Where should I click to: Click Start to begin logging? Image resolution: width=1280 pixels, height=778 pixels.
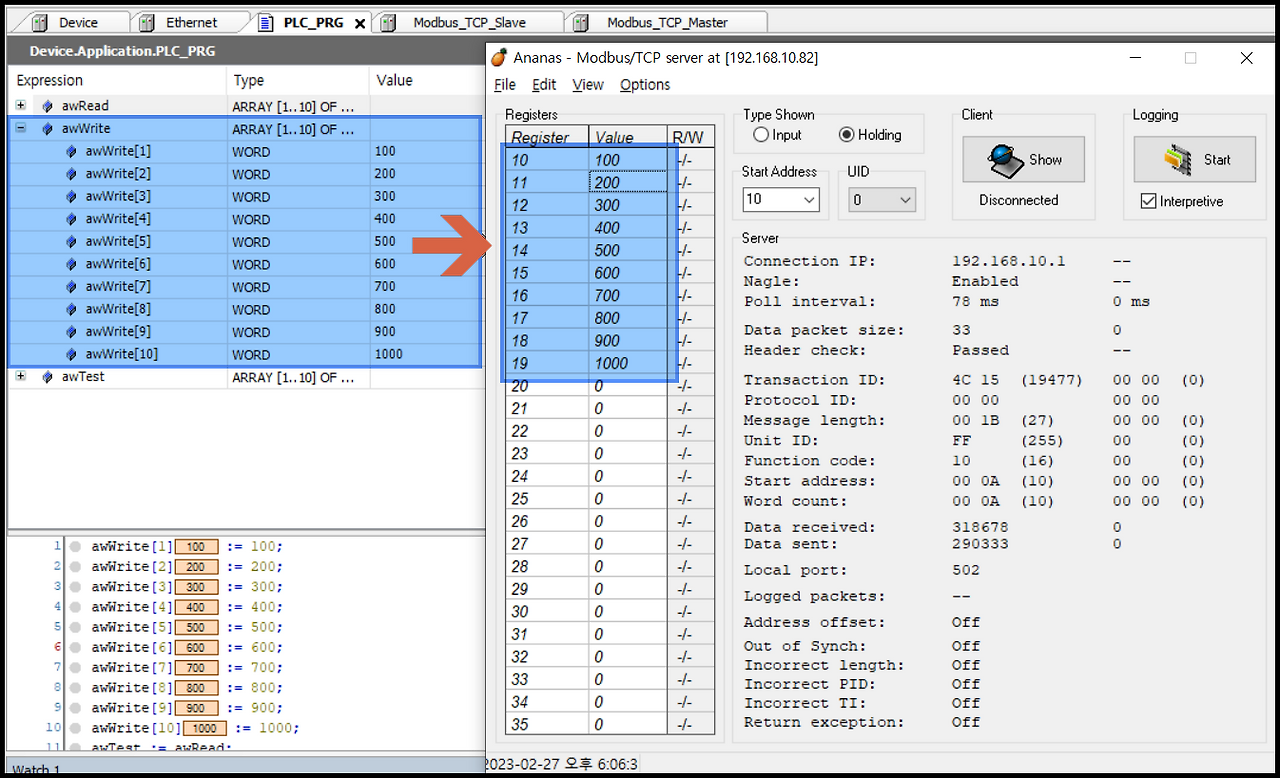[x=1193, y=159]
